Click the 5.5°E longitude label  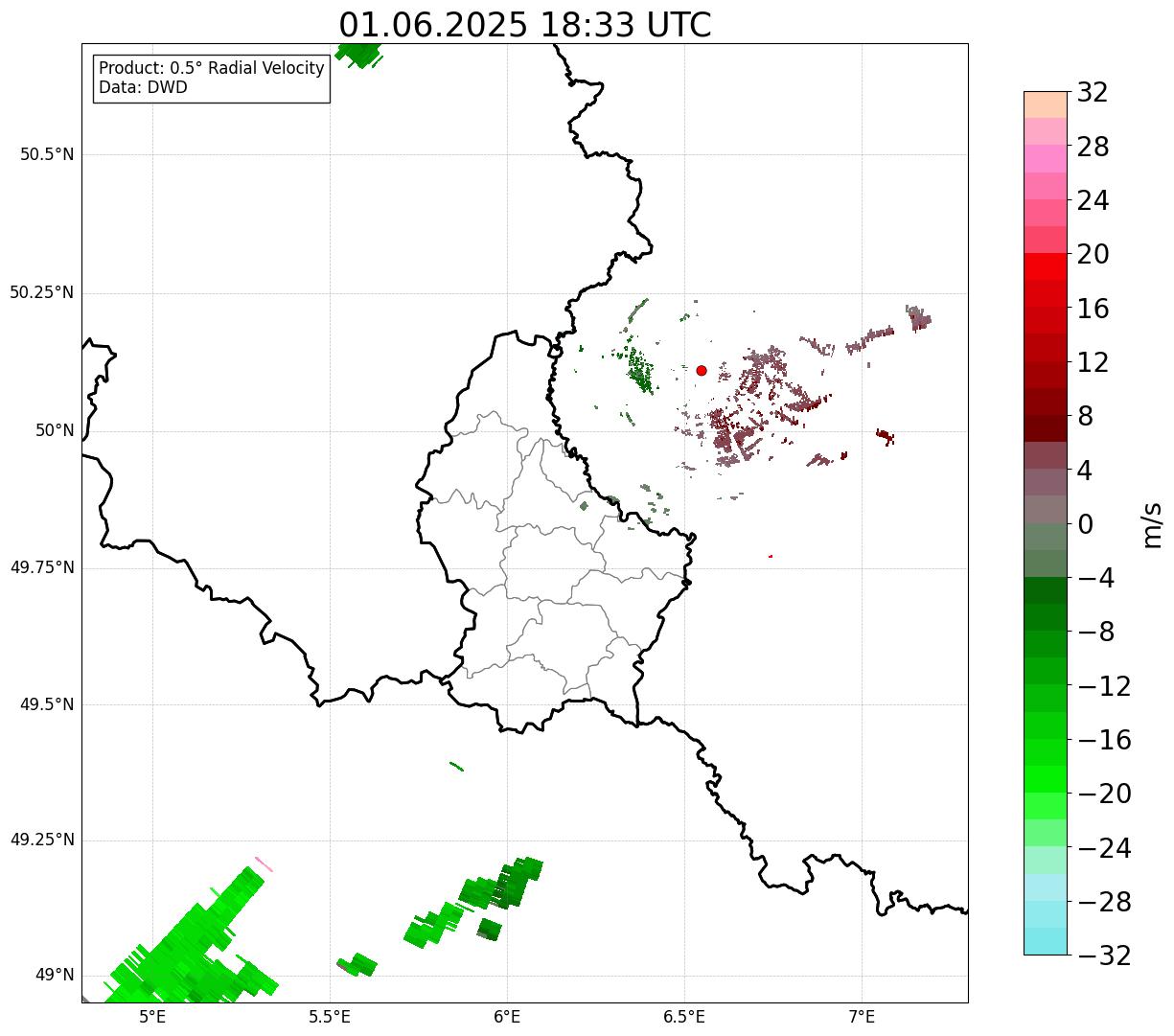point(330,1017)
